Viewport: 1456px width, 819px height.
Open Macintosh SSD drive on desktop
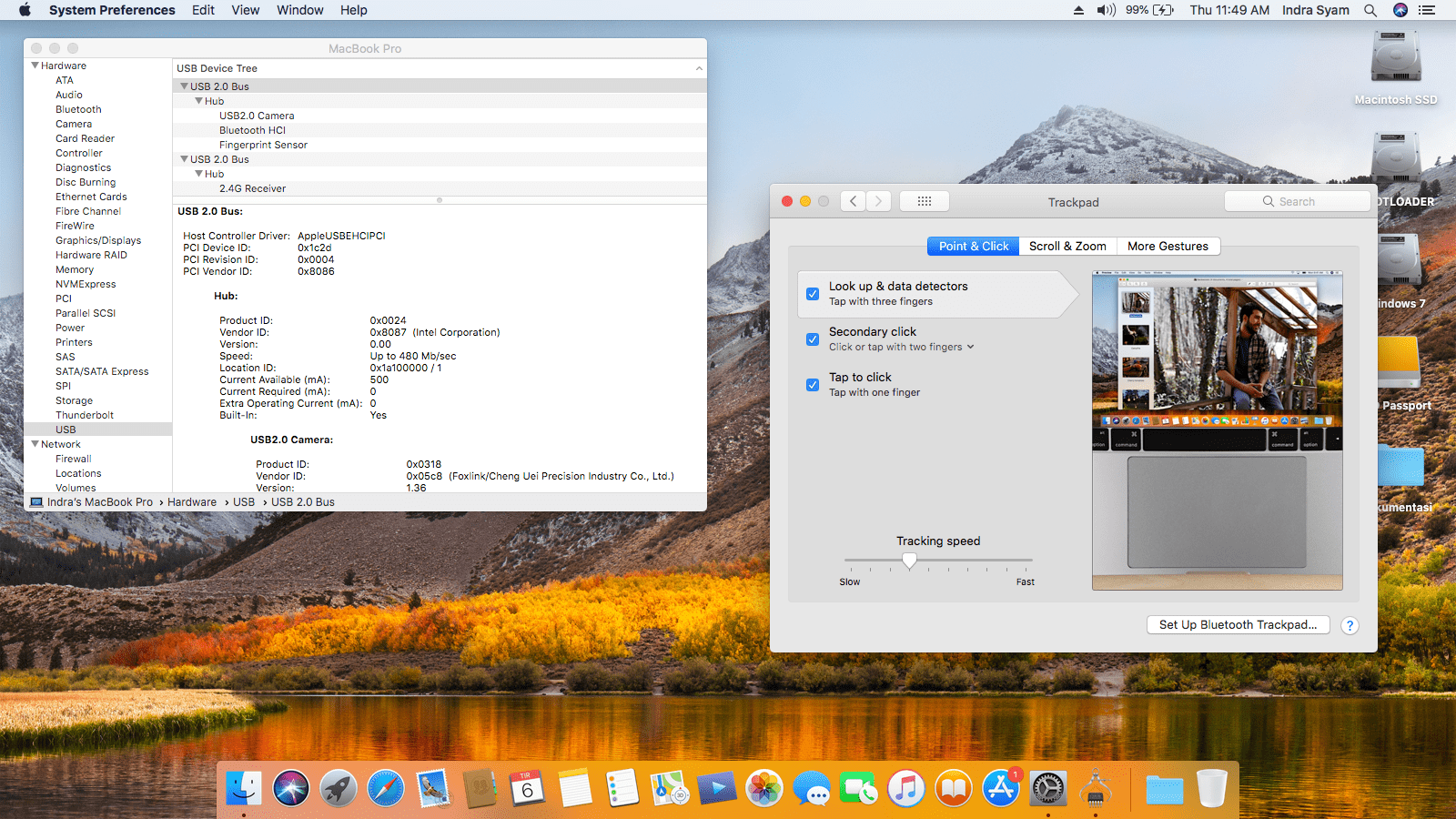(x=1396, y=68)
